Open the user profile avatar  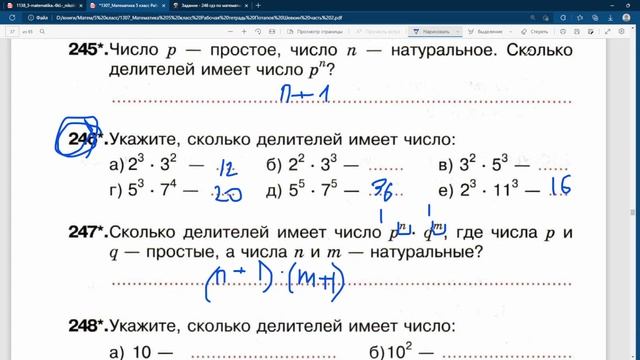[x=627, y=18]
